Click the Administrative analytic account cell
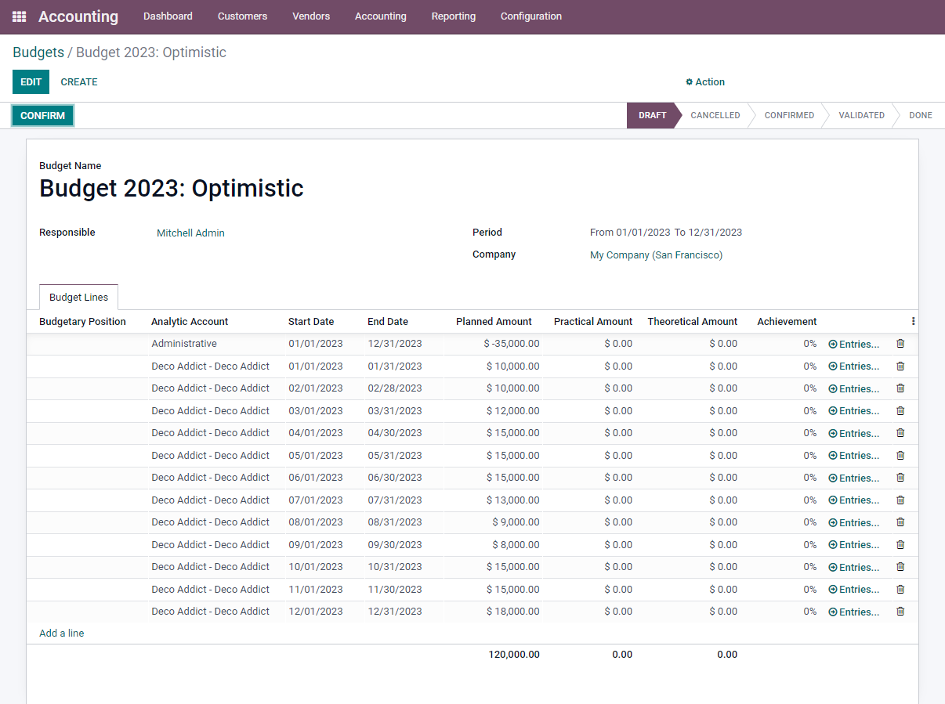 [x=184, y=344]
